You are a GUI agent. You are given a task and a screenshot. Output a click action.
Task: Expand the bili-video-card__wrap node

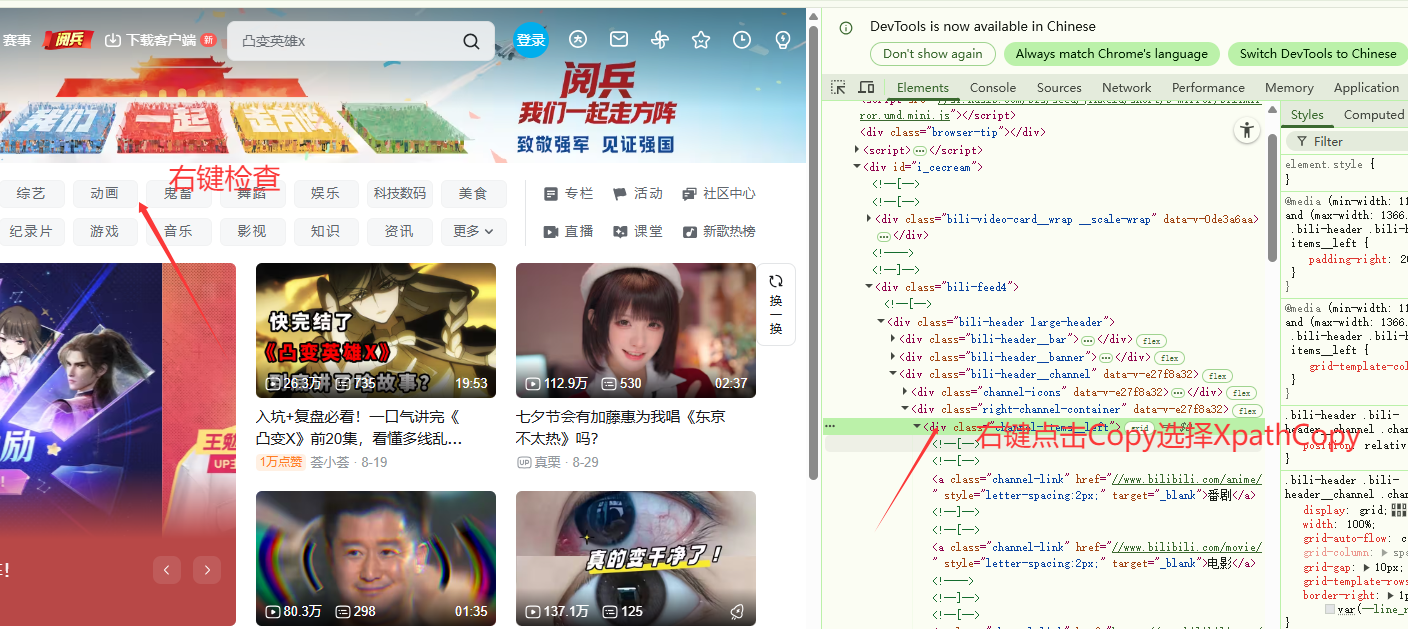(x=869, y=218)
